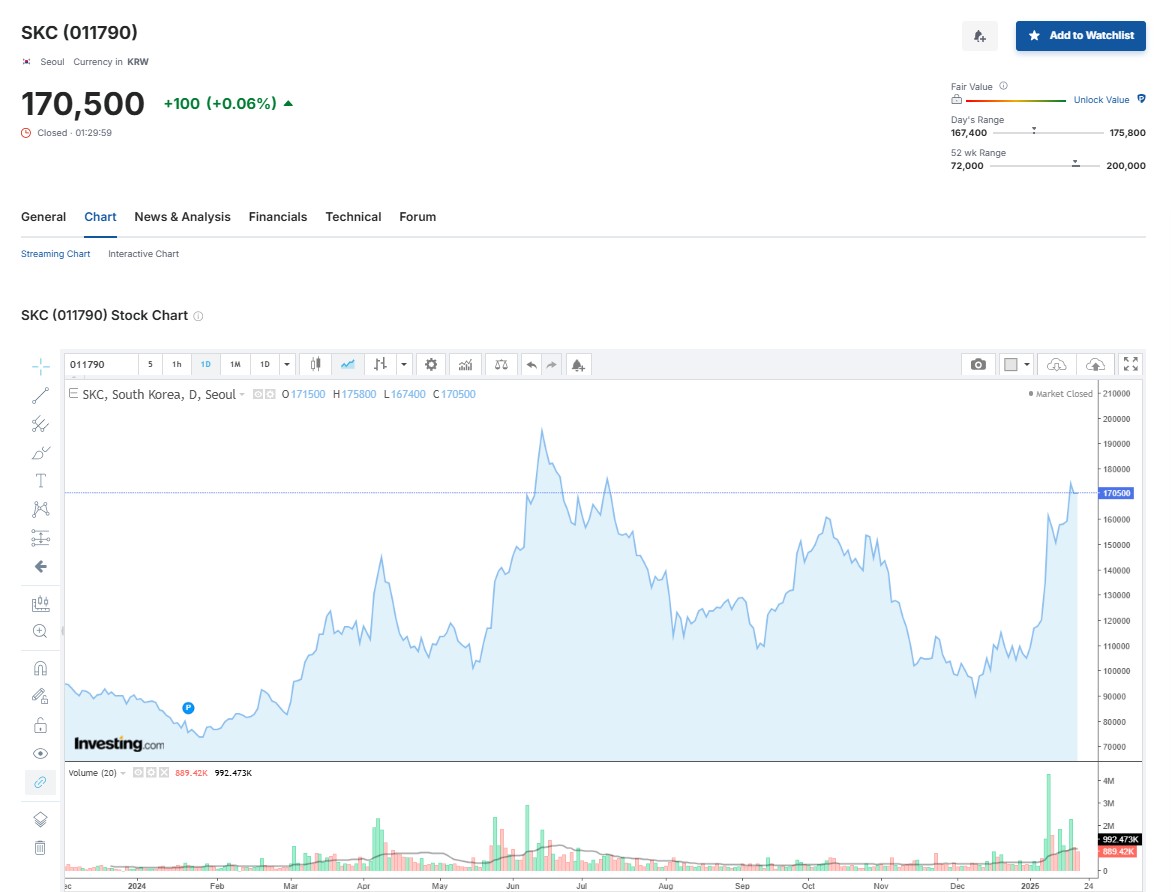Open Volume indicator settings
The height and width of the screenshot is (892, 1171).
(x=151, y=772)
